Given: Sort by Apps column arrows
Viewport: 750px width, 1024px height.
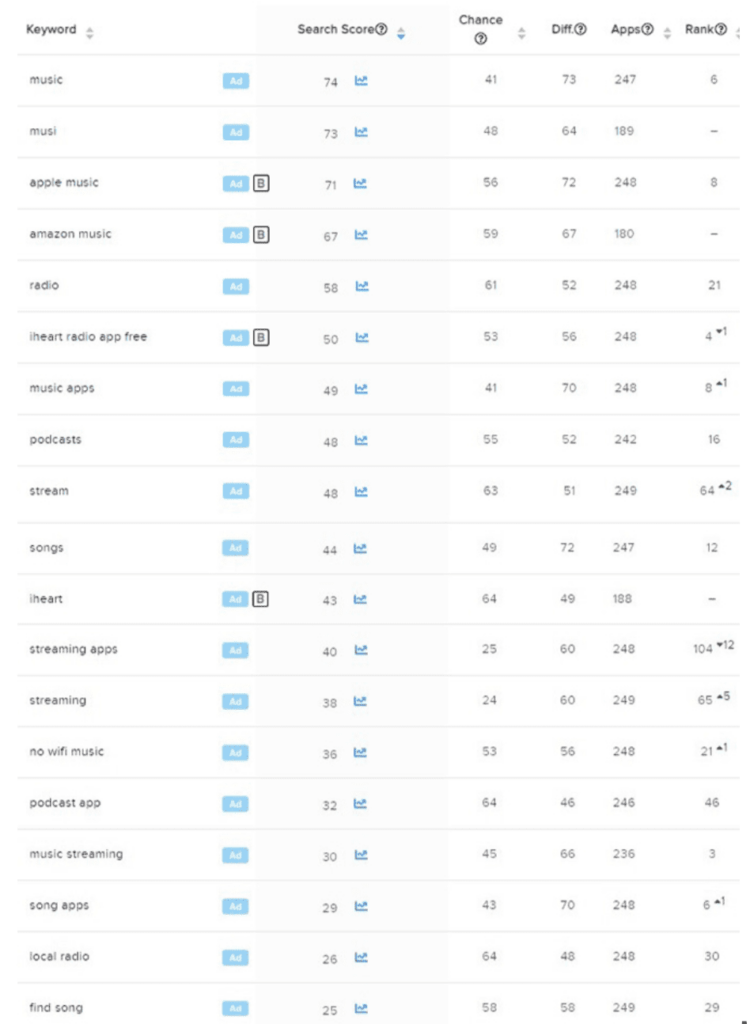Looking at the screenshot, I should tap(667, 33).
